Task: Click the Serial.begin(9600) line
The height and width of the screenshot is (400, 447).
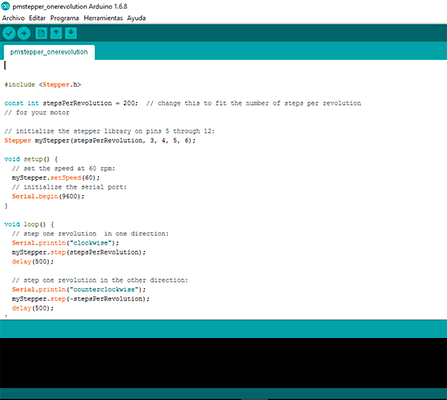Action: pos(48,197)
